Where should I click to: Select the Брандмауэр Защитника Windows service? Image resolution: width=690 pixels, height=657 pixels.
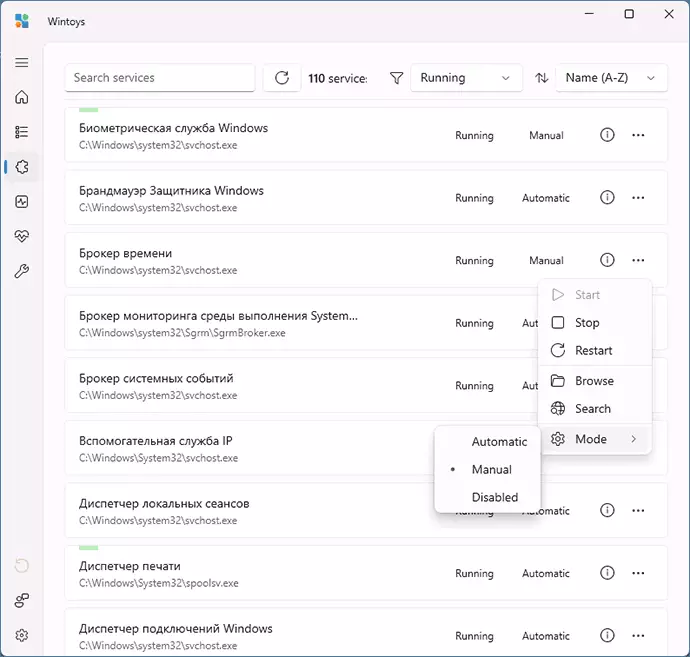[x=366, y=198]
